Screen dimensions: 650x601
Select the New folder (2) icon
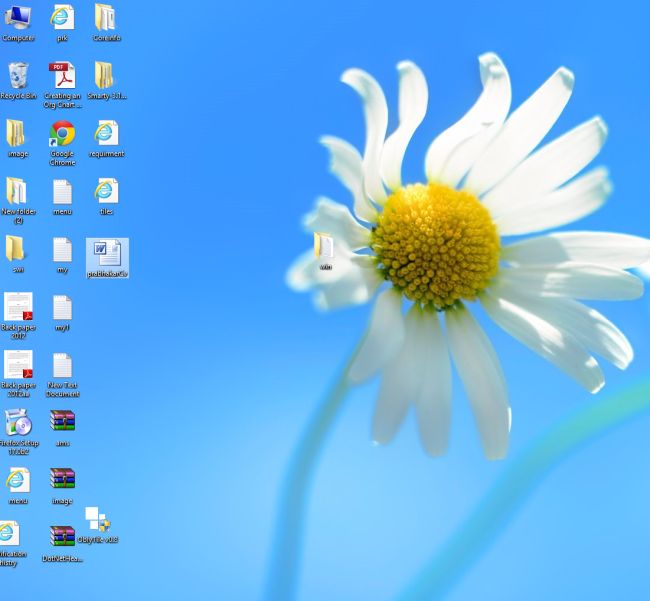pos(18,201)
